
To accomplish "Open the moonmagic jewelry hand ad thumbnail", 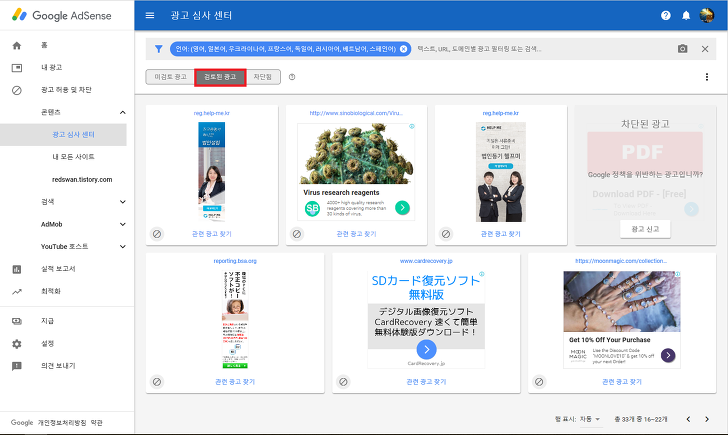I will pyautogui.click(x=622, y=301).
